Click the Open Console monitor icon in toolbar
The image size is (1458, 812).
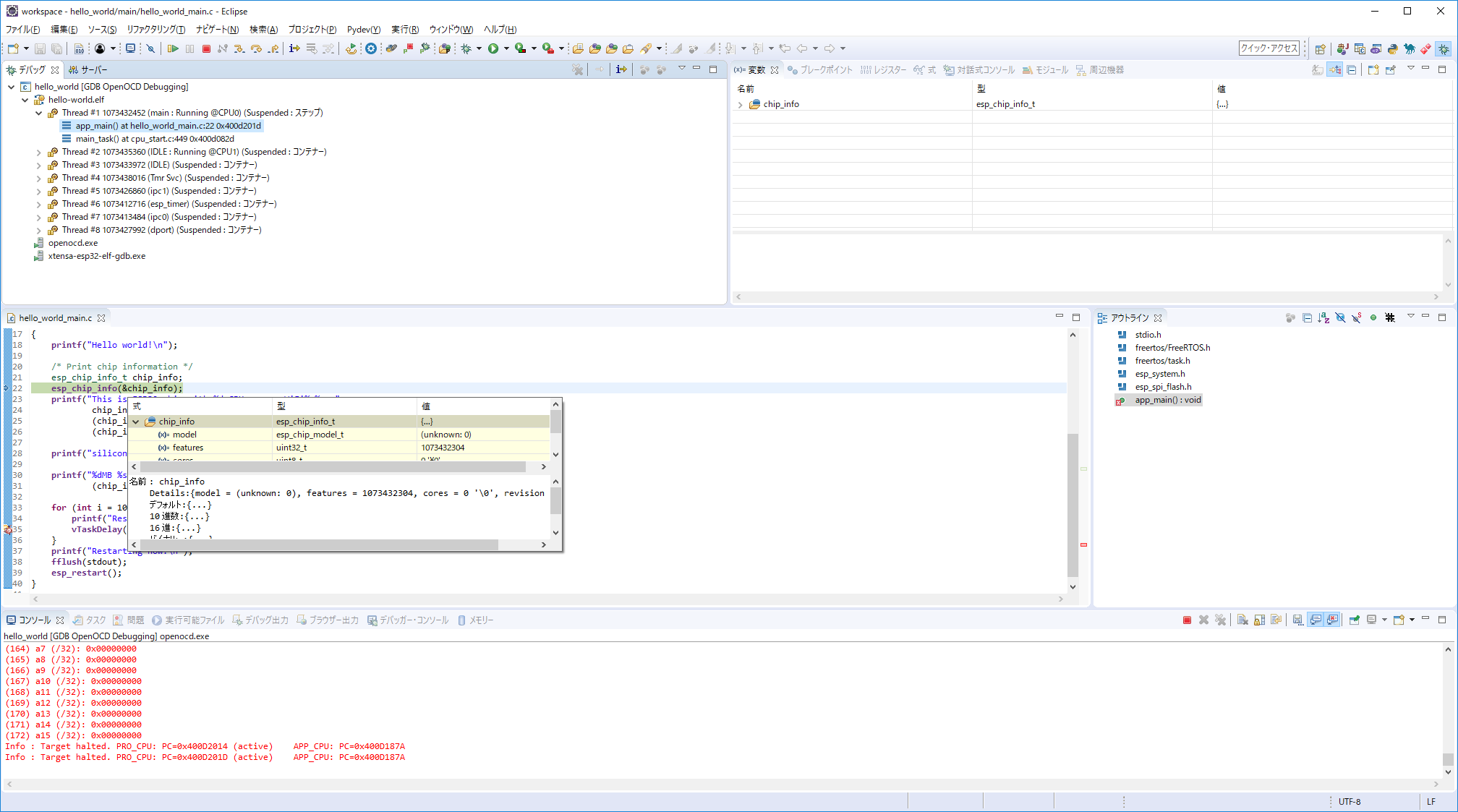(x=130, y=48)
